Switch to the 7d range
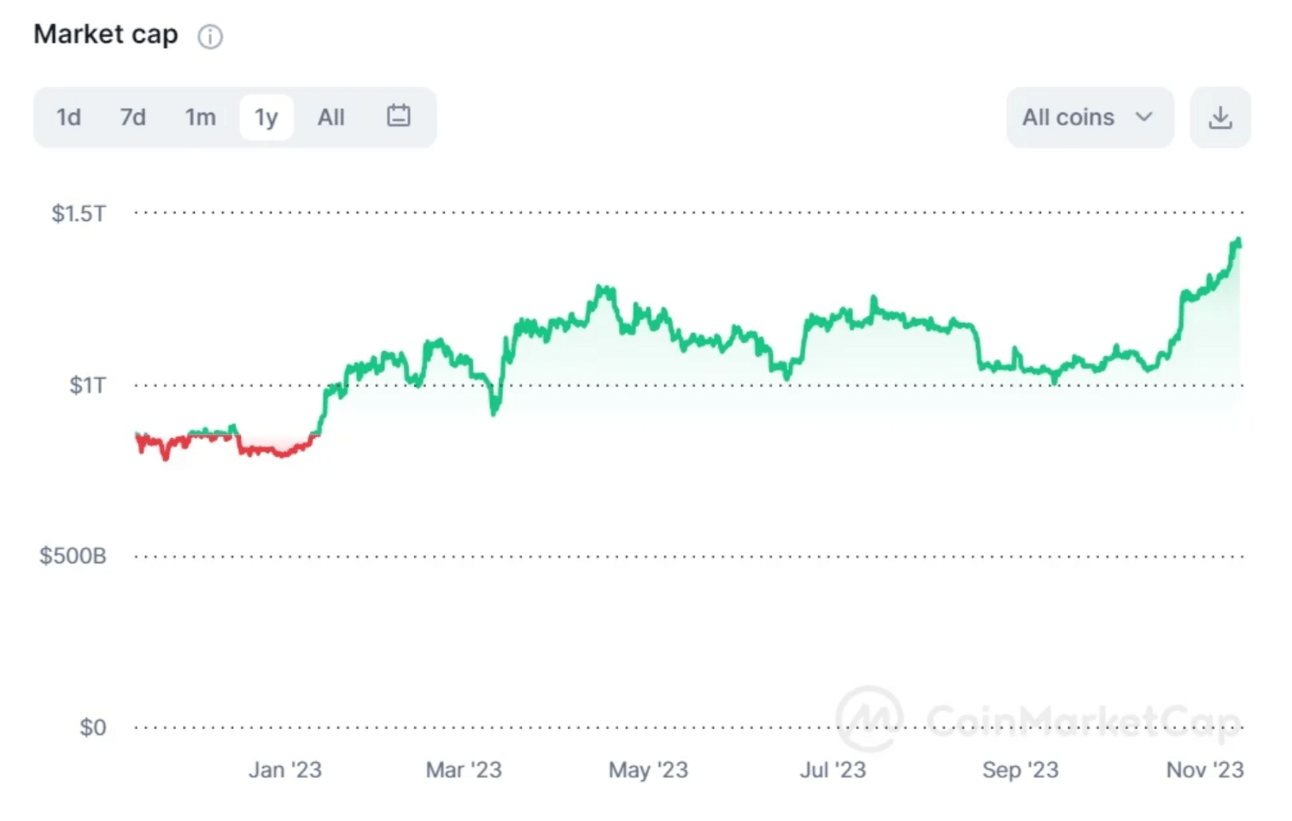 coord(133,117)
